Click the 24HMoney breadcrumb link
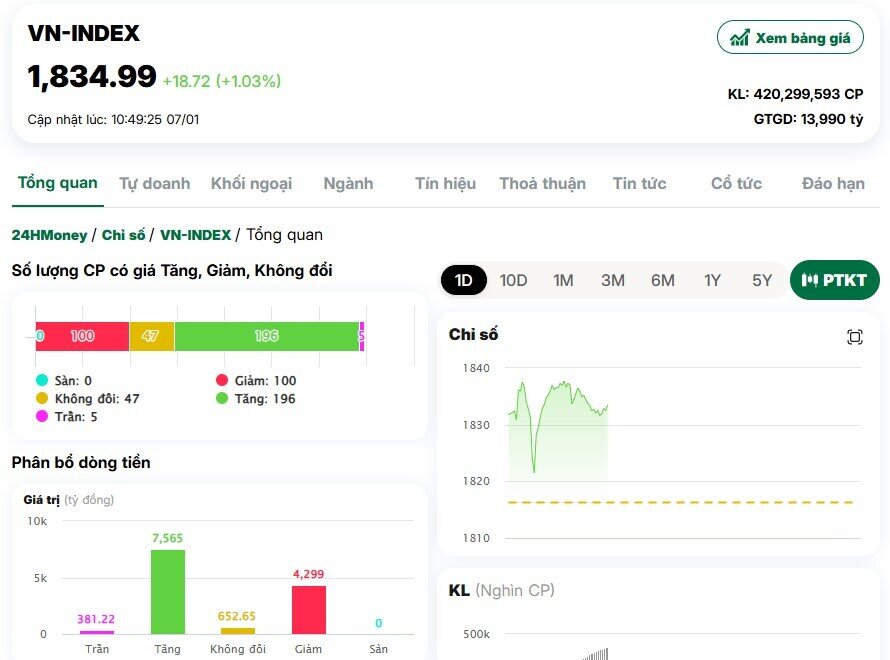 pyautogui.click(x=51, y=234)
